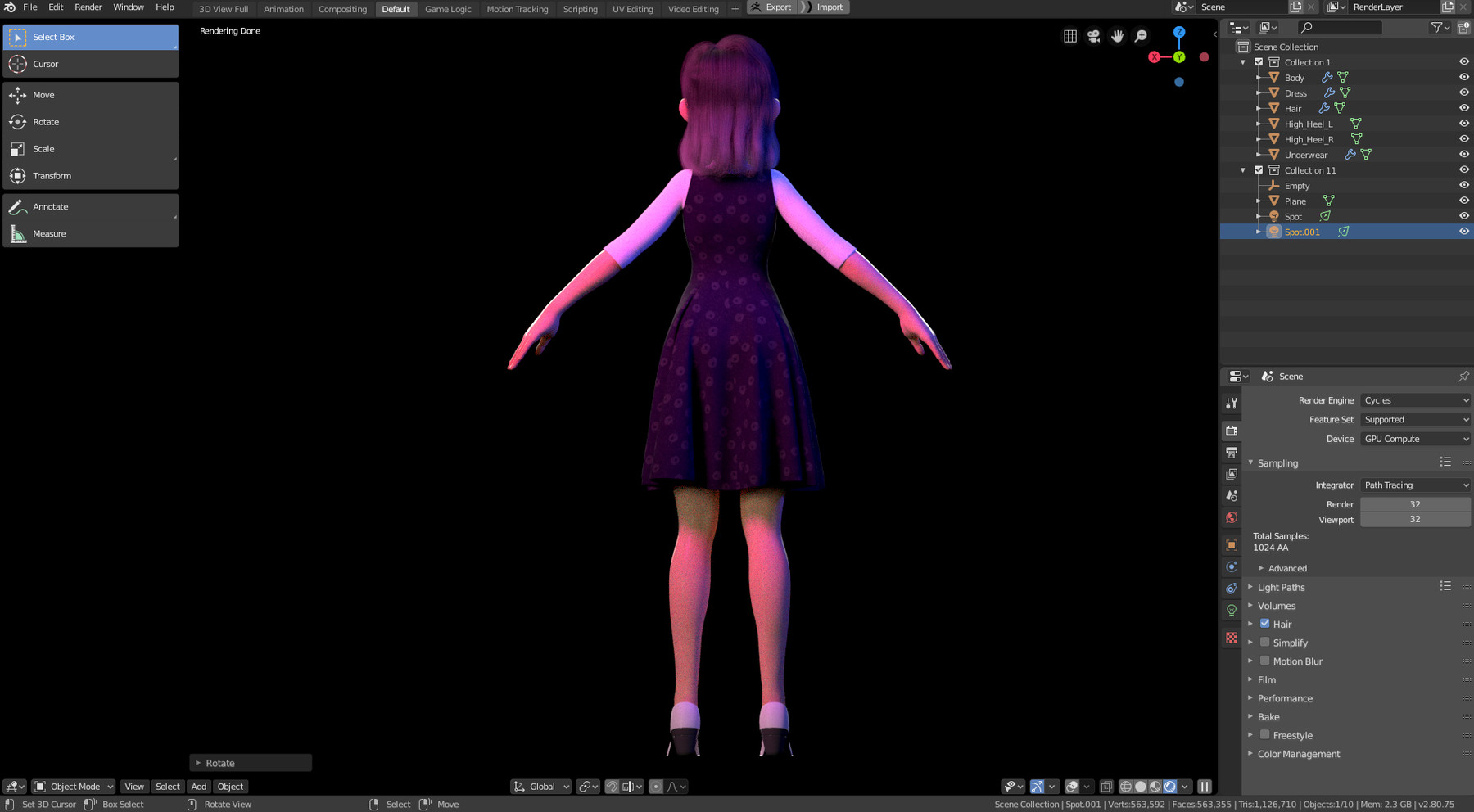Select the Cursor tool

click(x=90, y=64)
